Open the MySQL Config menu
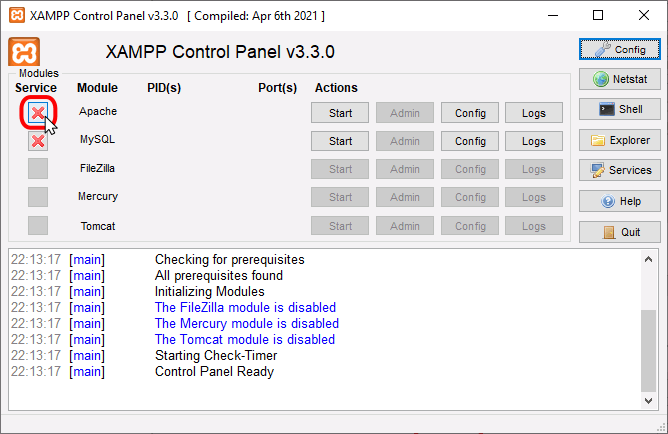This screenshot has width=668, height=434. pyautogui.click(x=470, y=141)
